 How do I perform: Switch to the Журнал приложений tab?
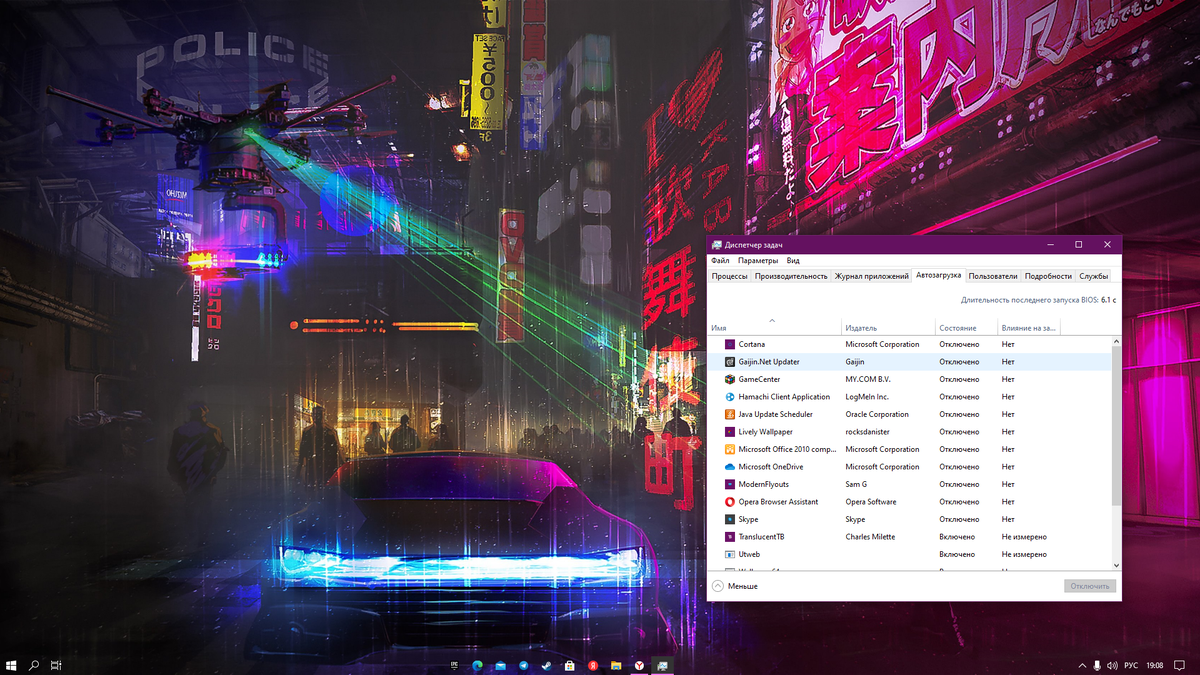[872, 276]
